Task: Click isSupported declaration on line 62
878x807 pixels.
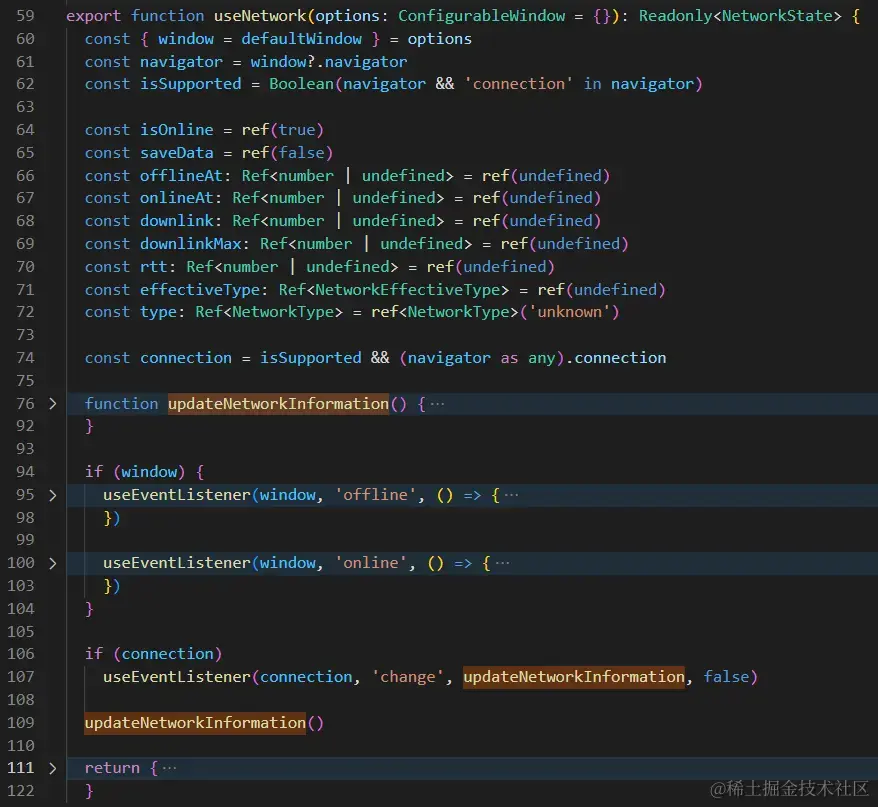Action: tap(190, 84)
